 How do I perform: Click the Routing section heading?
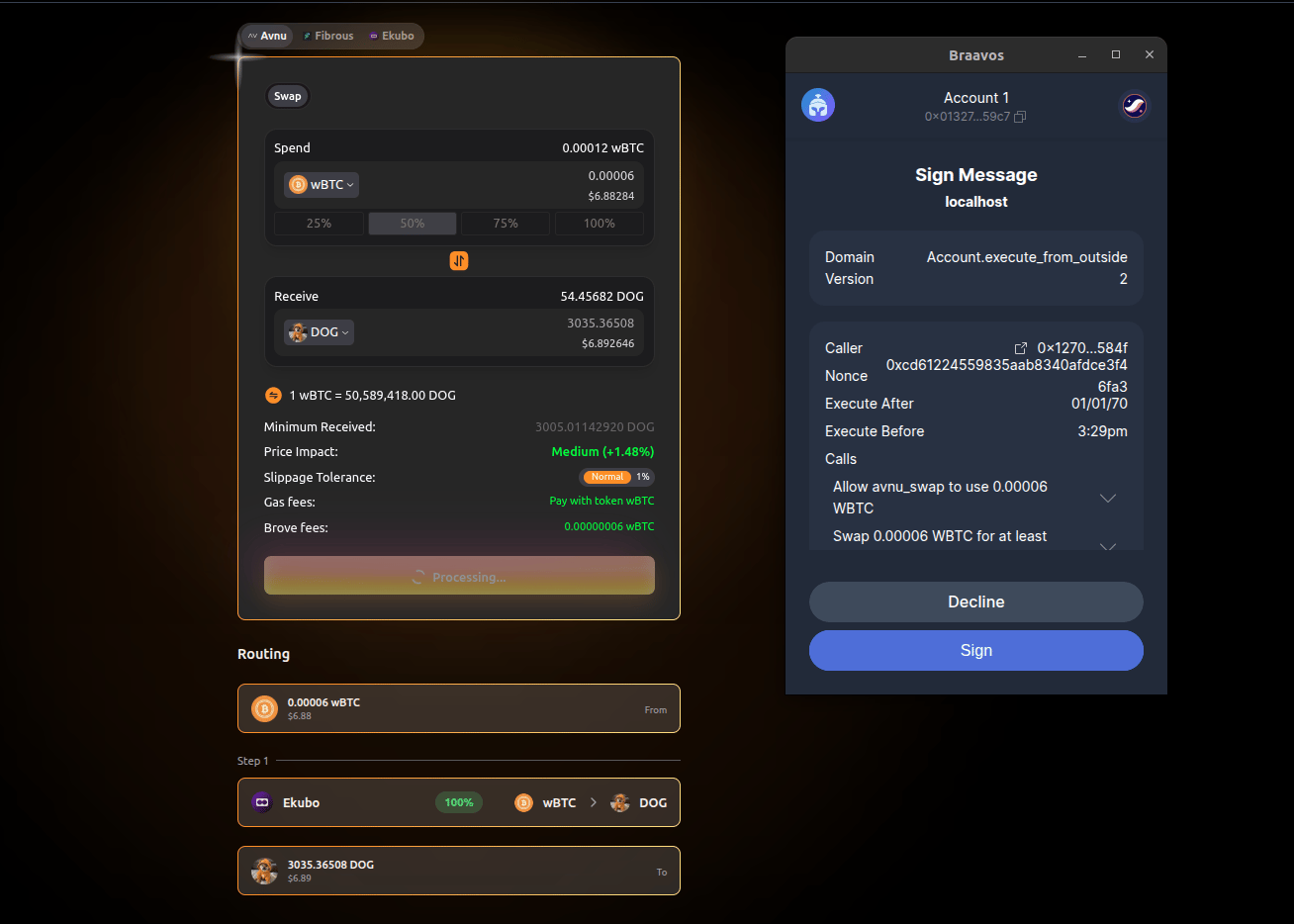click(263, 654)
